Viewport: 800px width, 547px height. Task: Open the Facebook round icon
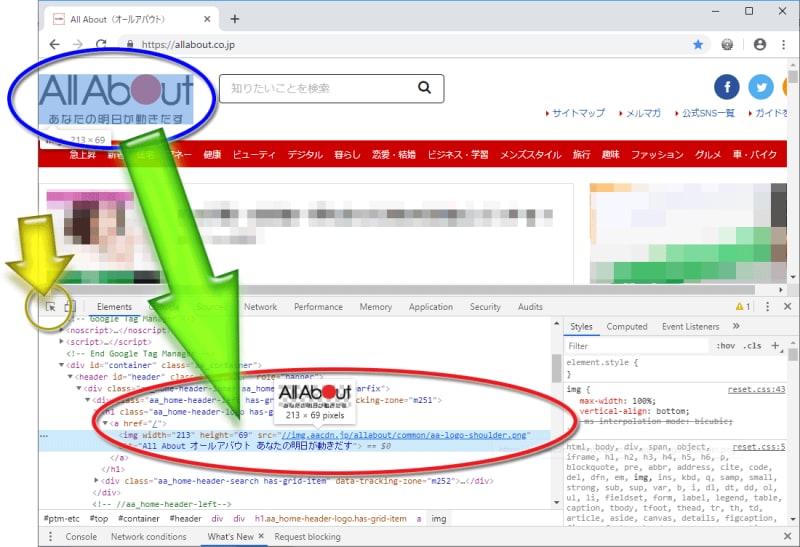727,87
